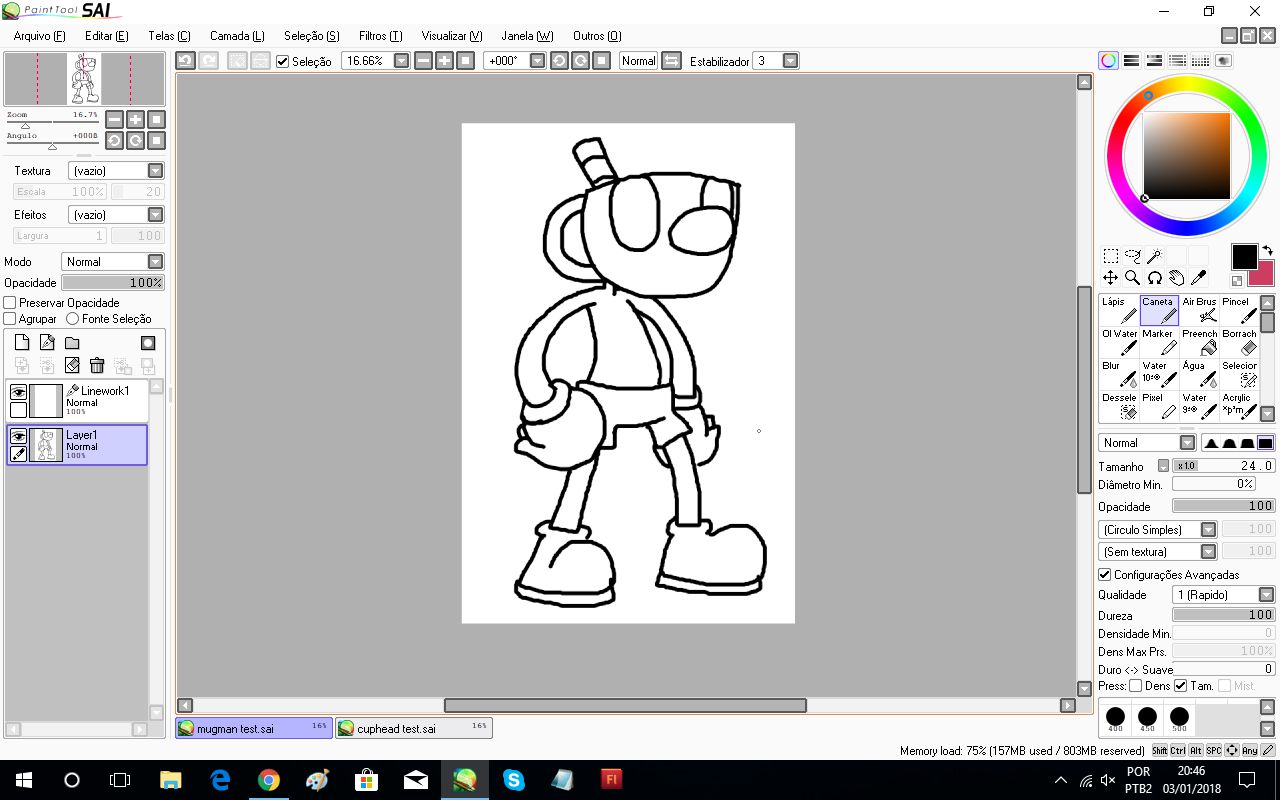Open the Filtros menu
This screenshot has height=800, width=1280.
pos(380,36)
